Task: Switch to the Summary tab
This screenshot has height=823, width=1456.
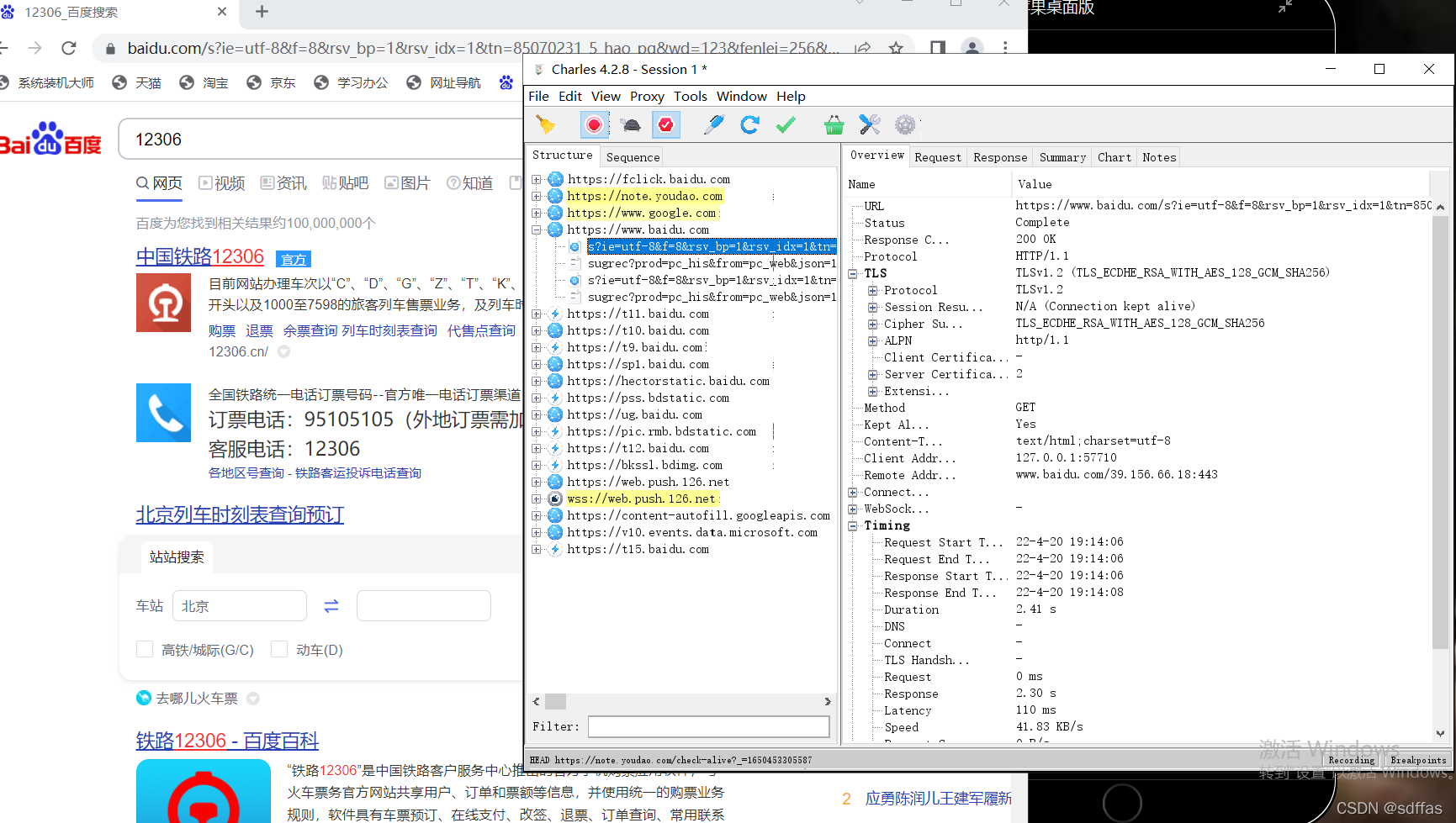Action: (x=1062, y=157)
